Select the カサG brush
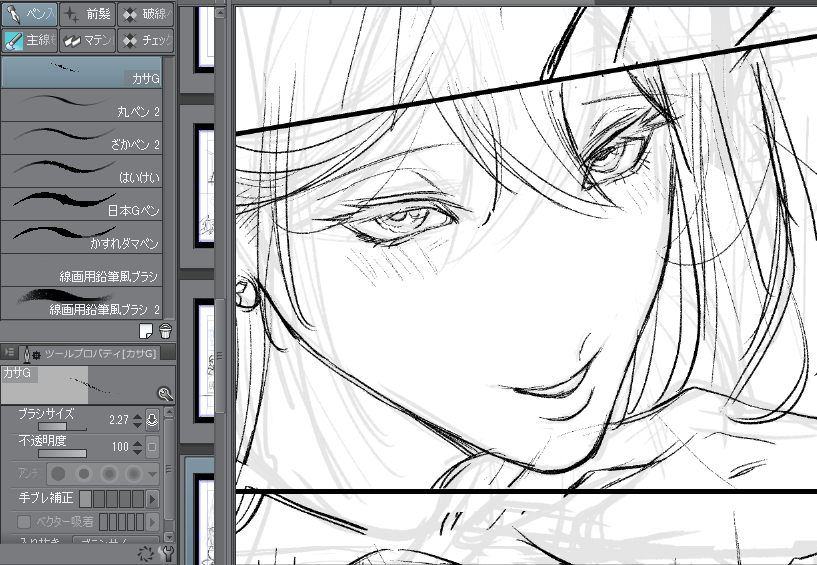Viewport: 817px width, 565px height. [x=81, y=72]
